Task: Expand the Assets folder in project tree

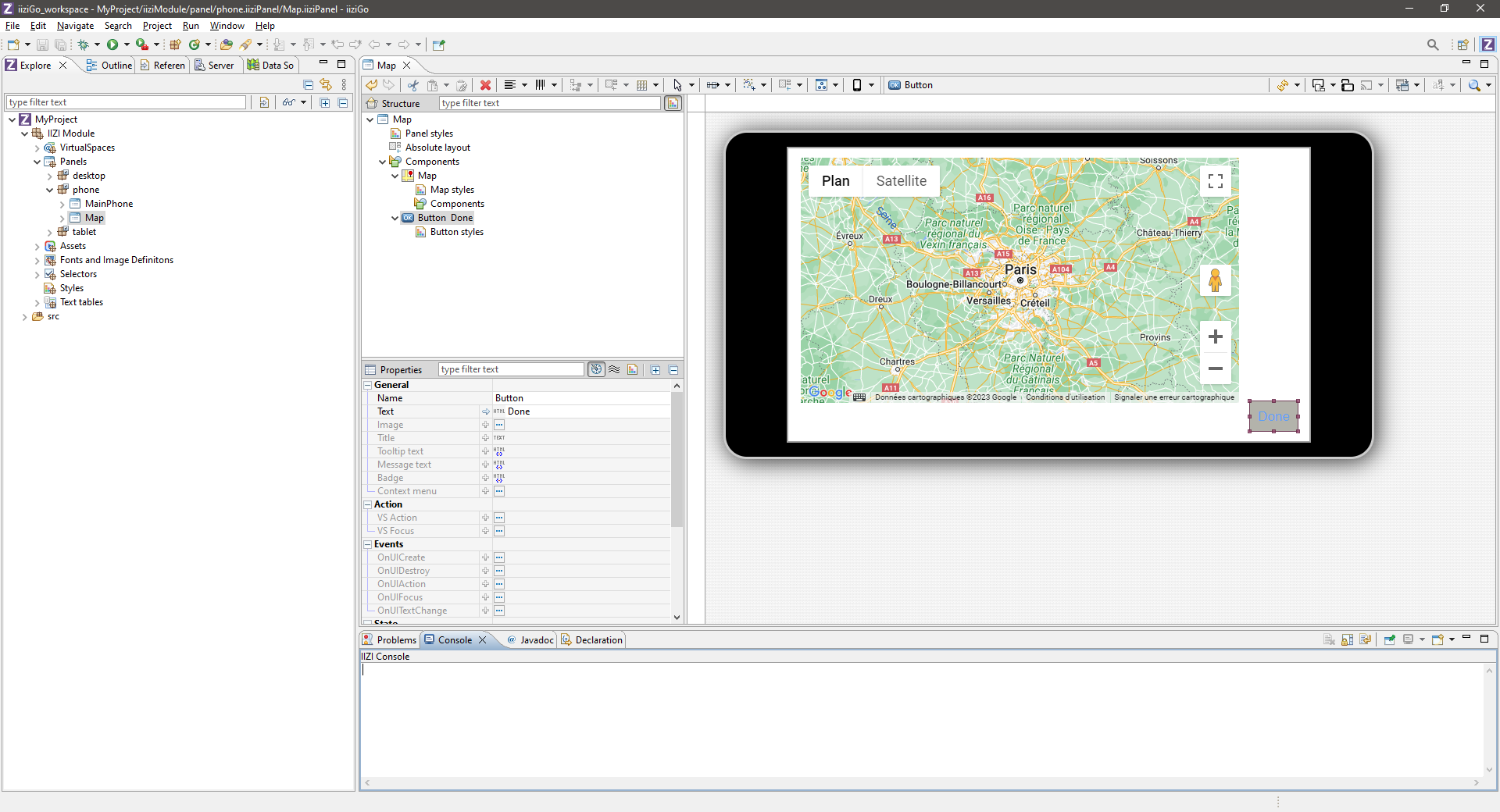Action: 37,246
